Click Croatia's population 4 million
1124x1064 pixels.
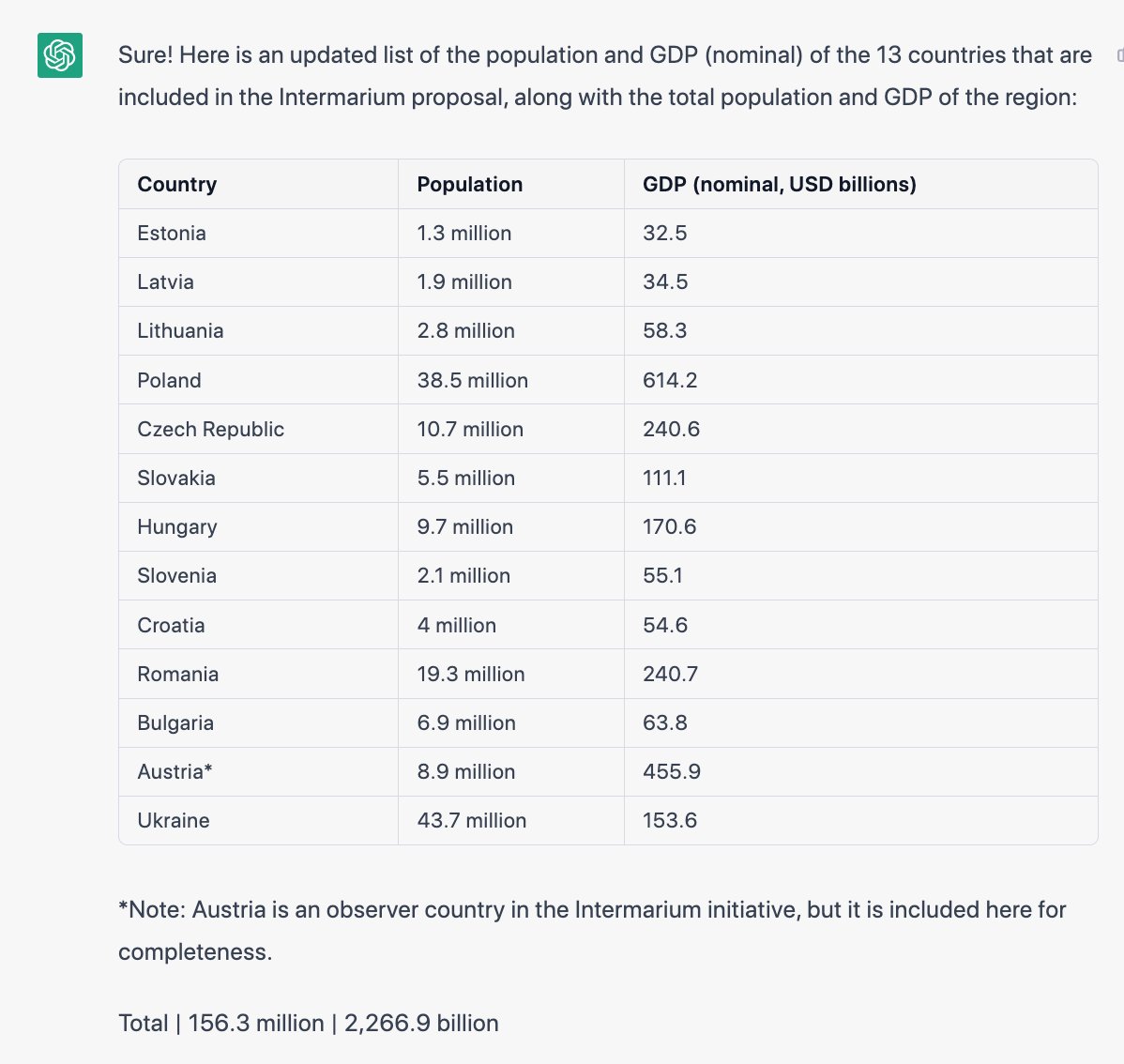point(456,626)
